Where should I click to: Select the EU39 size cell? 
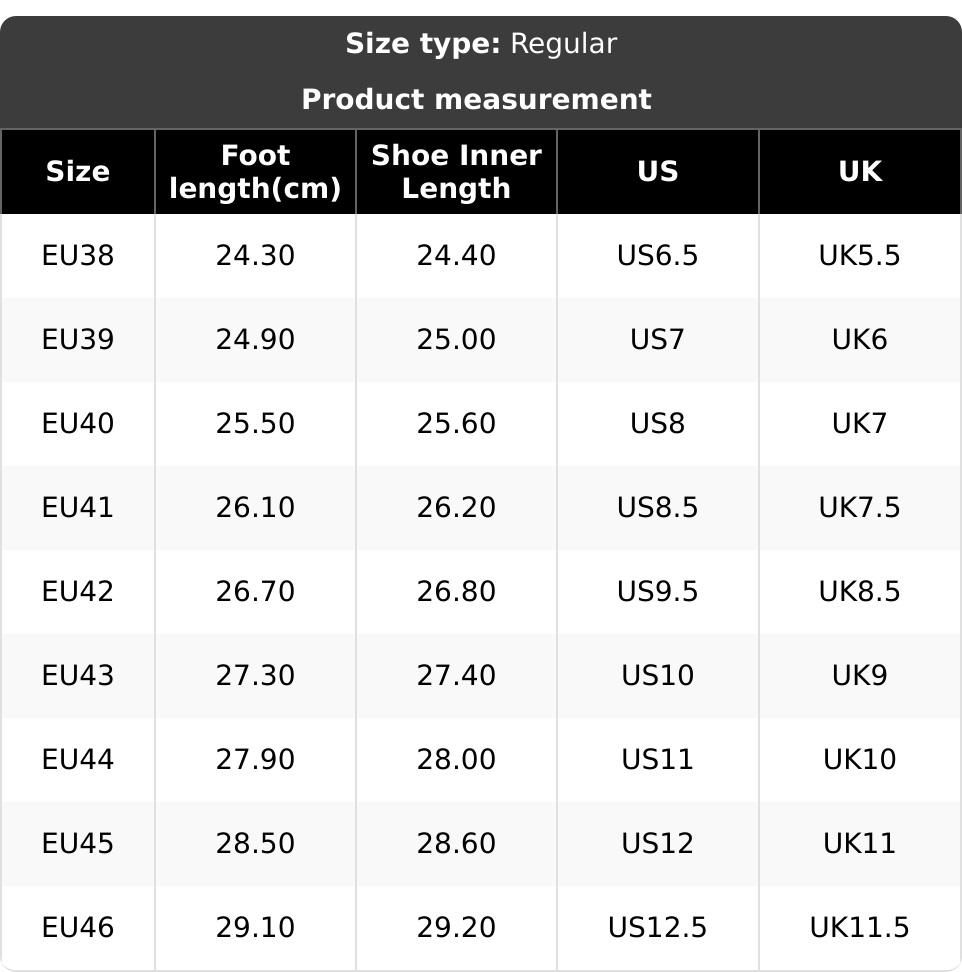click(x=78, y=340)
